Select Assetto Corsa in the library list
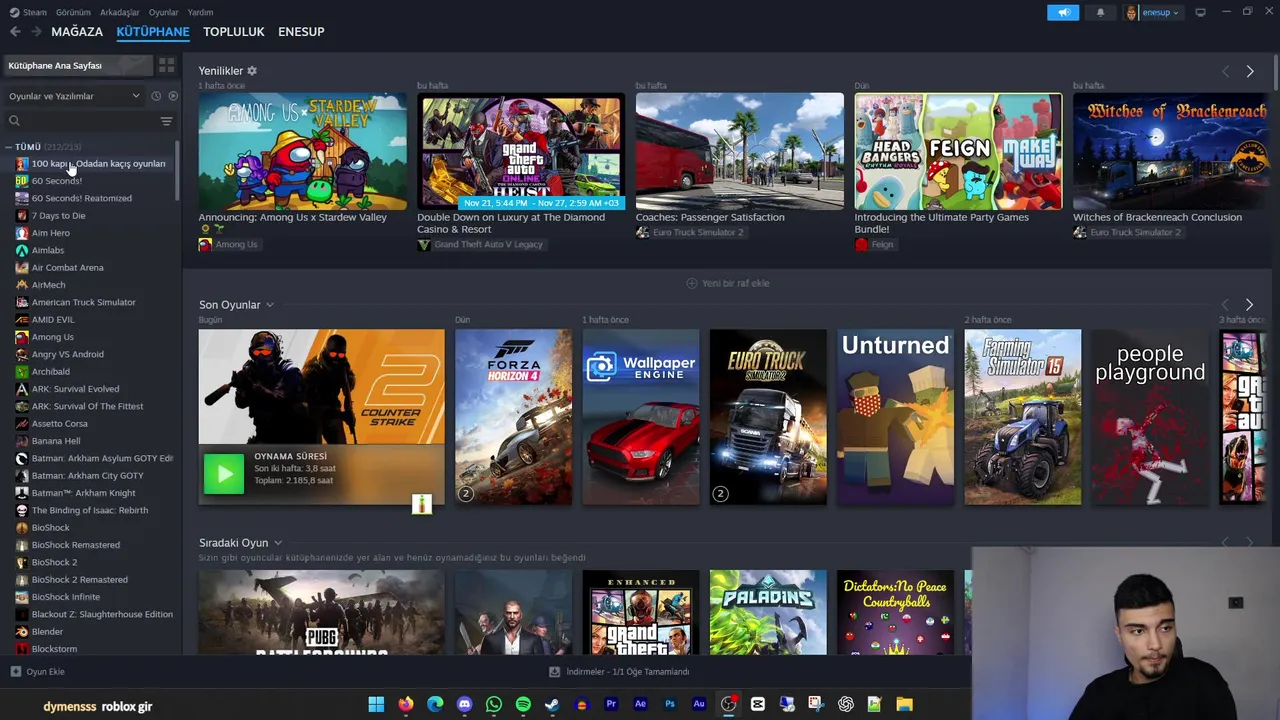The height and width of the screenshot is (720, 1280). [59, 424]
